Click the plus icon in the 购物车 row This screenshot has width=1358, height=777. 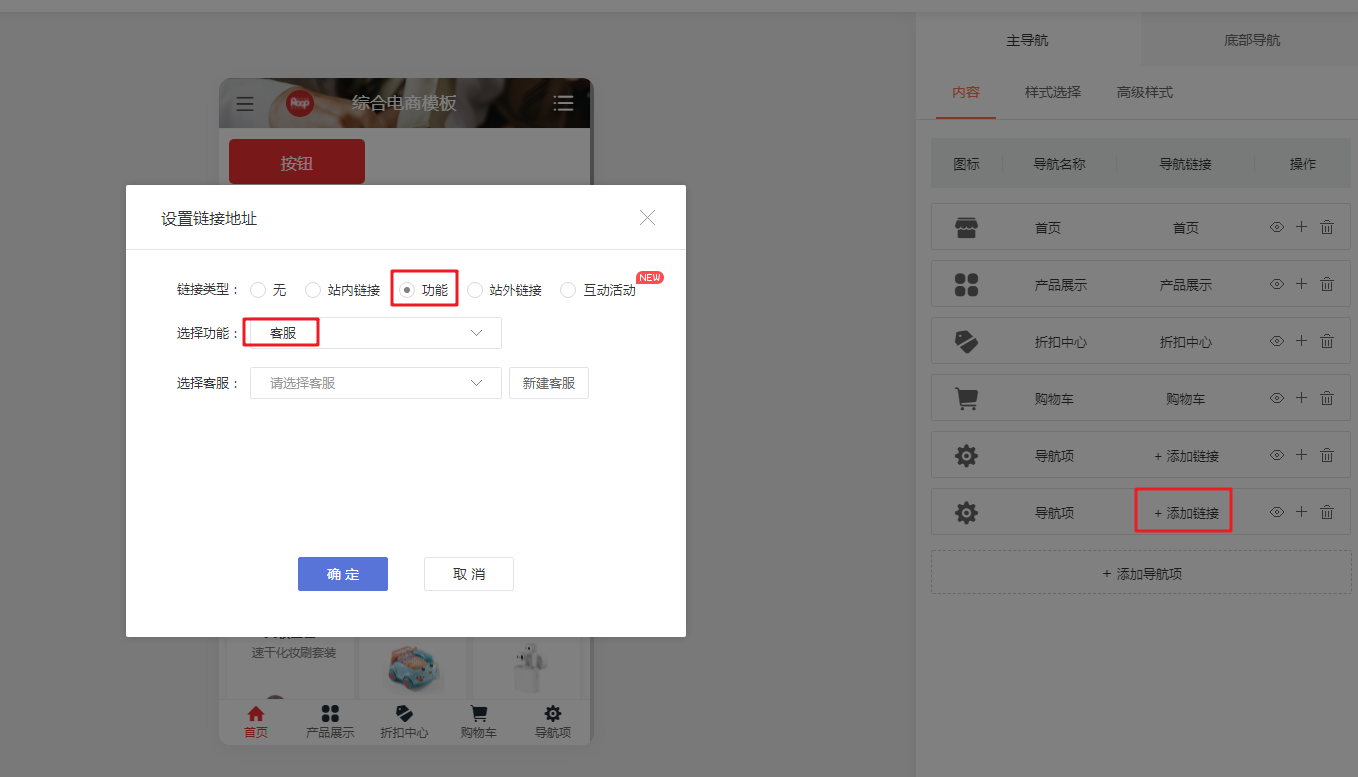click(x=1301, y=398)
